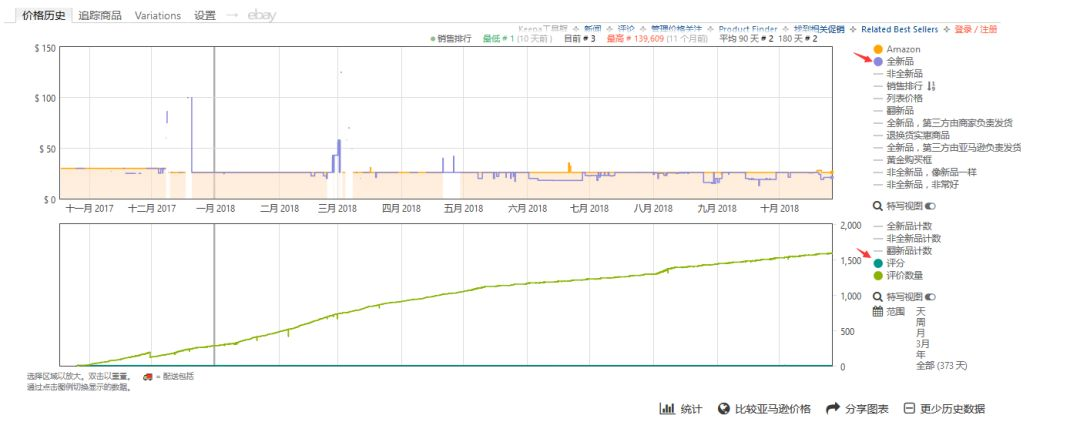Open the Variations tab
The height and width of the screenshot is (442, 1080).
pyautogui.click(x=157, y=16)
